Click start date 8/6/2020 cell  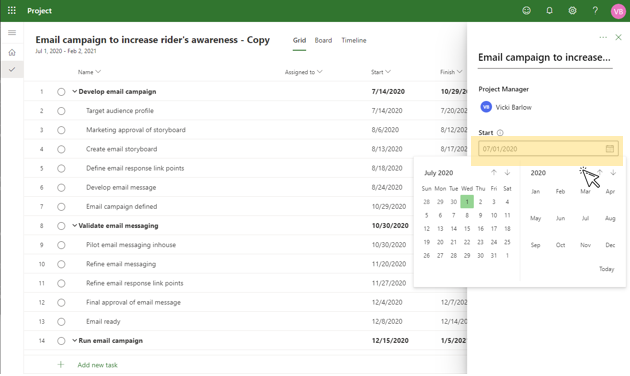[x=385, y=130]
